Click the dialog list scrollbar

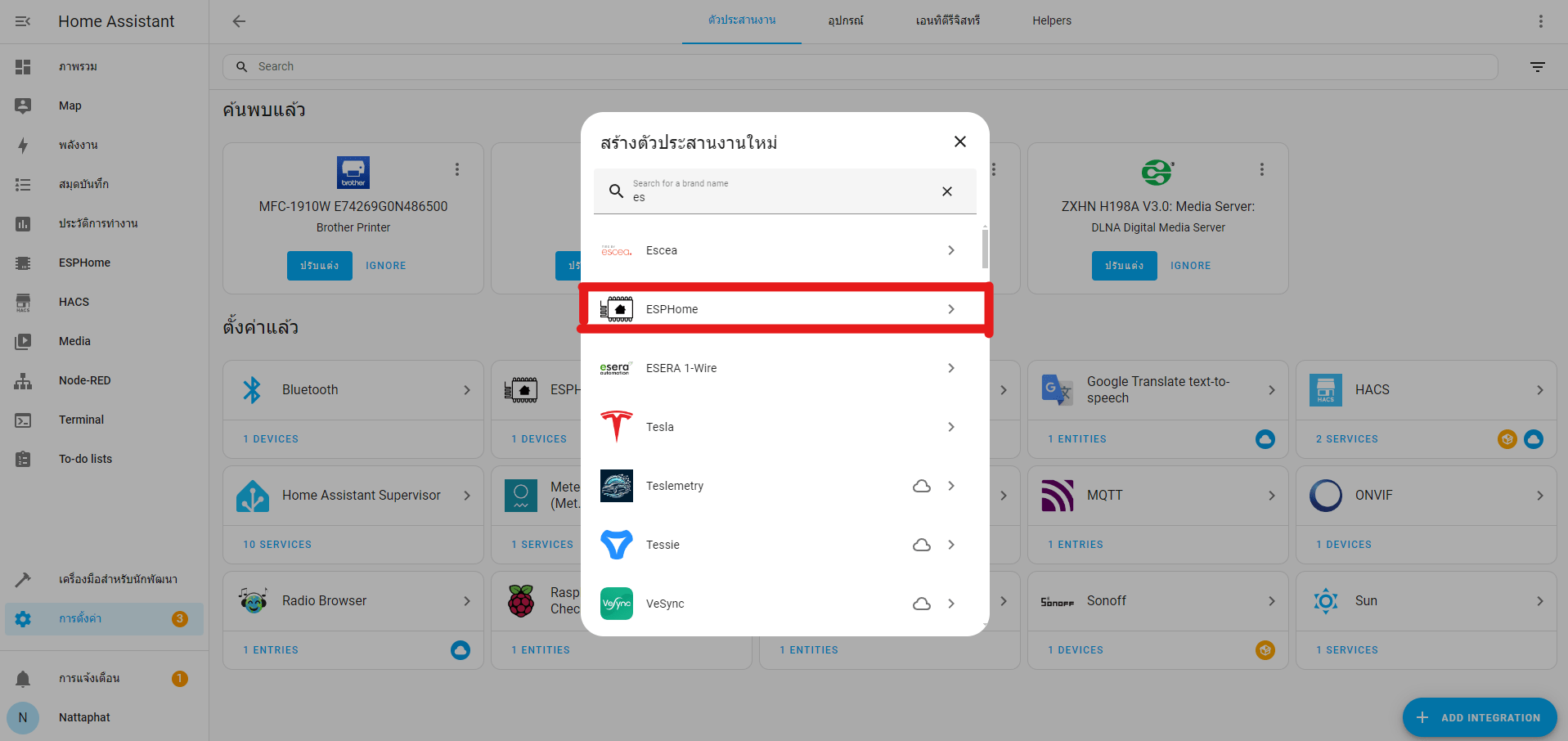coord(985,249)
